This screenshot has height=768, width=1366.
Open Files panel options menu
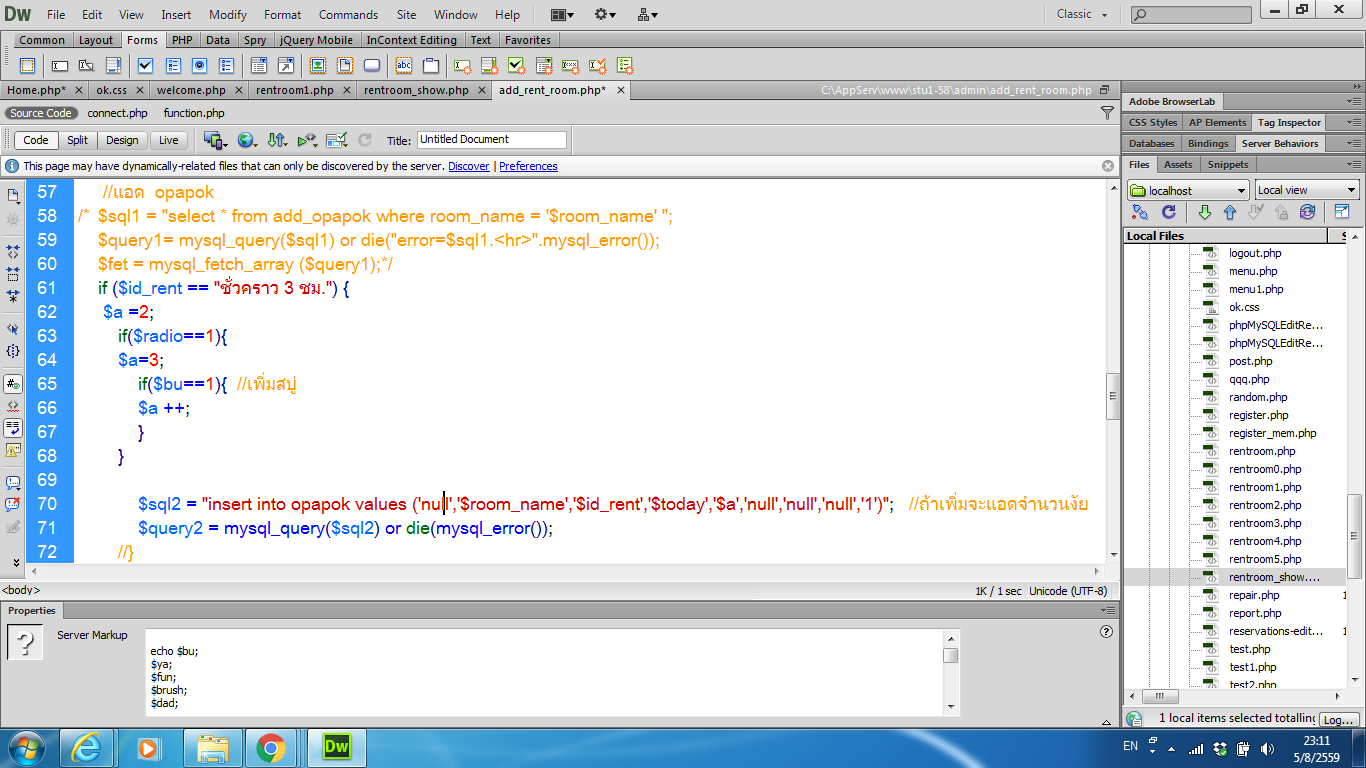coord(1353,165)
